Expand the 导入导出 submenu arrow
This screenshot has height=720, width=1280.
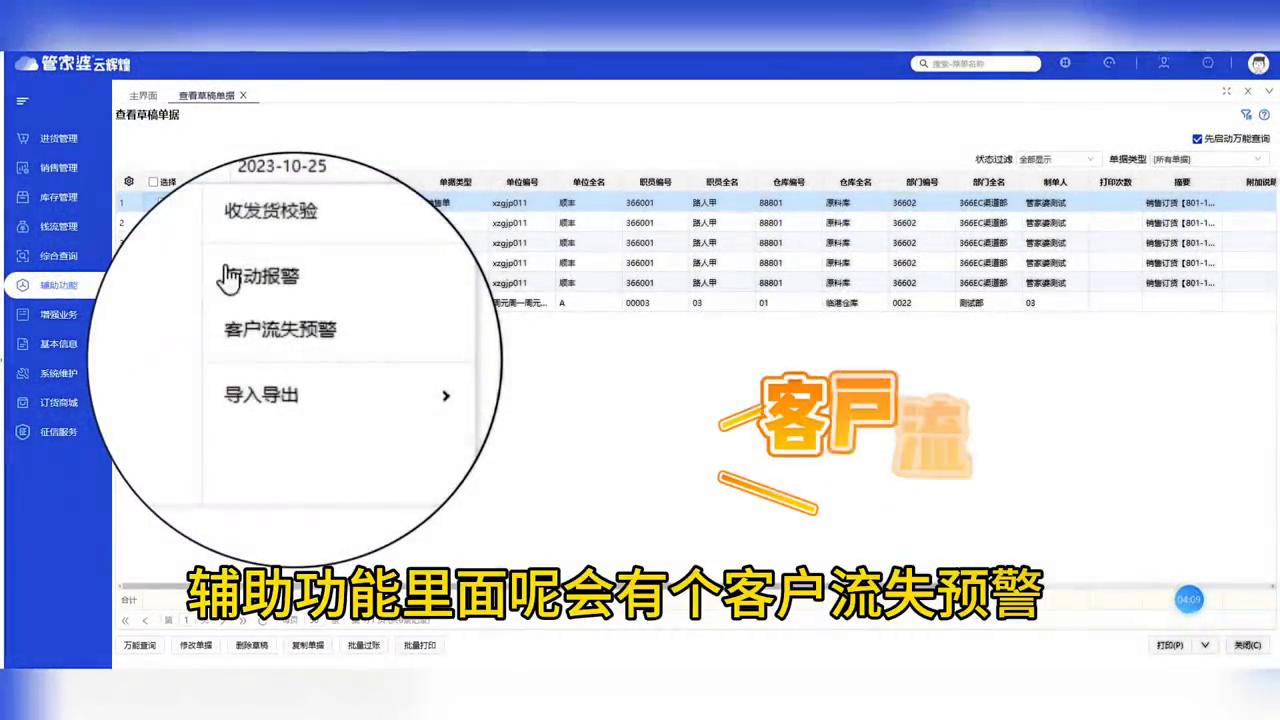pyautogui.click(x=446, y=396)
